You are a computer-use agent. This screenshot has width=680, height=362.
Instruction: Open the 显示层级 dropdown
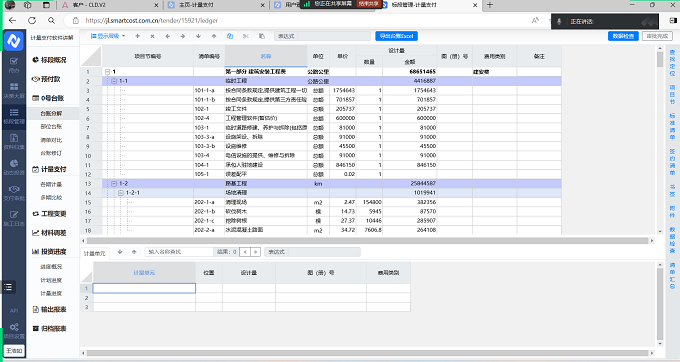click(108, 36)
